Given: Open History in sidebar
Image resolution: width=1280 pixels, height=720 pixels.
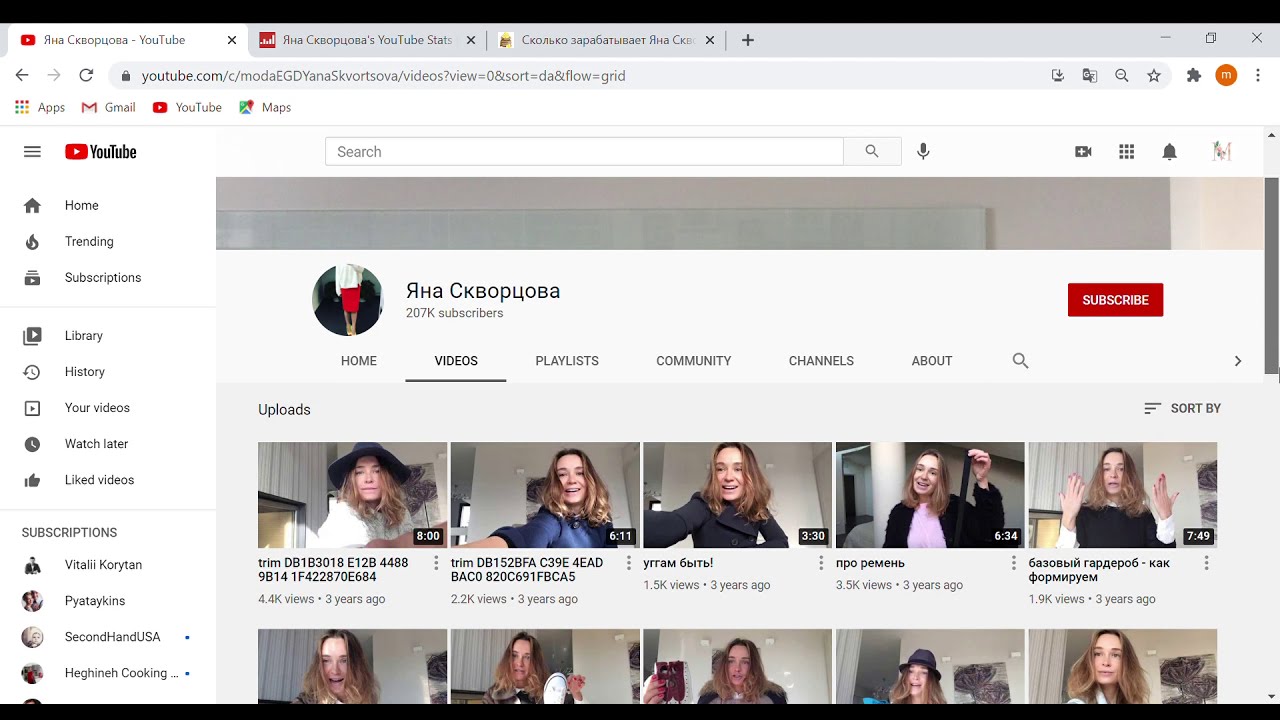Looking at the screenshot, I should (x=108, y=371).
